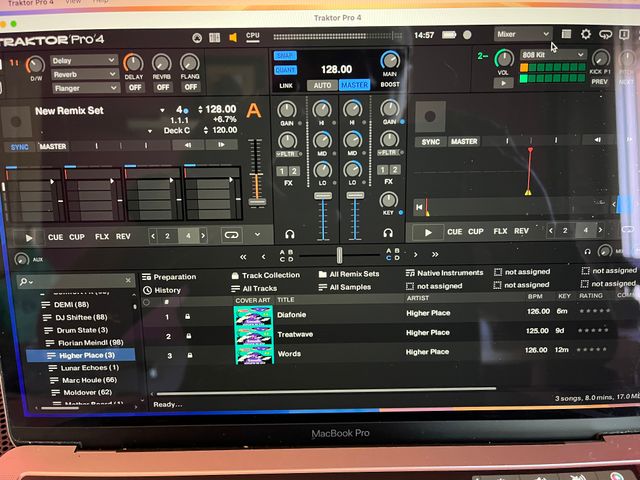Click the Deck A letter indicator

coord(253,111)
